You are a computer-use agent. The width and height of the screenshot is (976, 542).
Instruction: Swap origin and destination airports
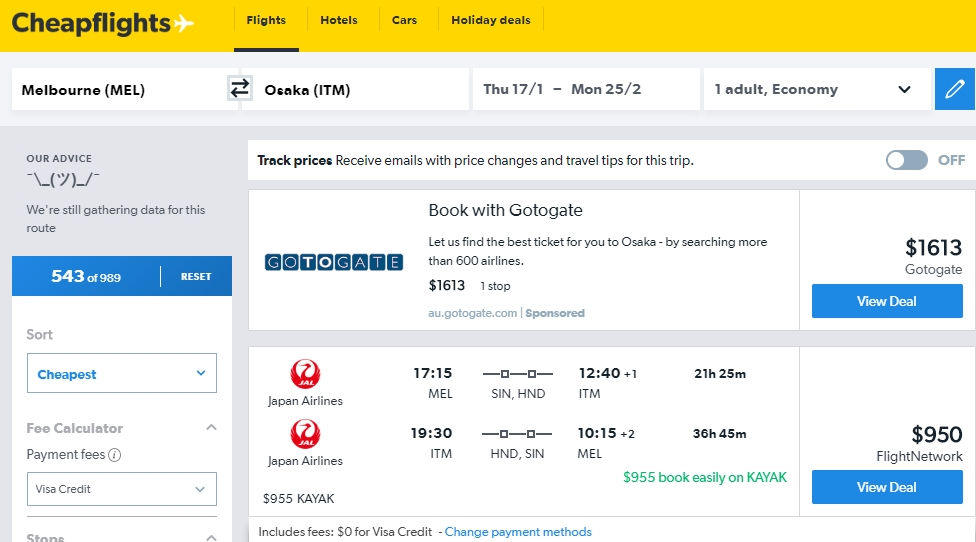click(x=239, y=88)
